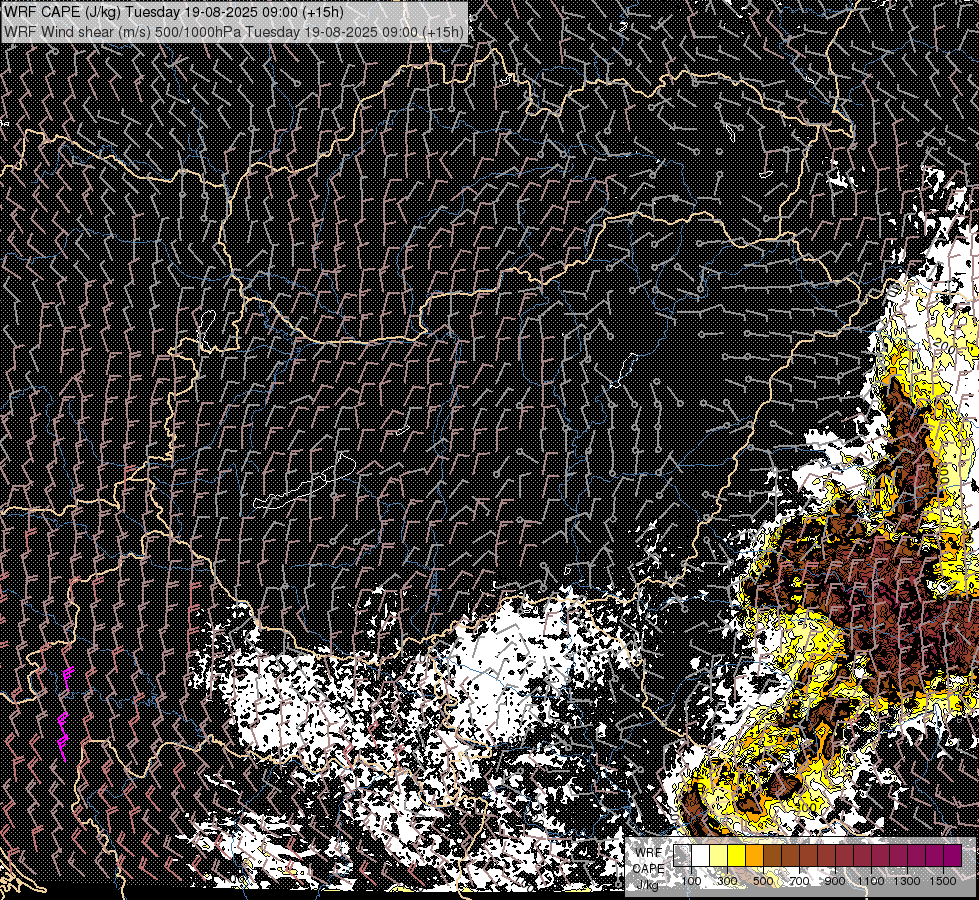Click the WRF CAPE title line

174,12
